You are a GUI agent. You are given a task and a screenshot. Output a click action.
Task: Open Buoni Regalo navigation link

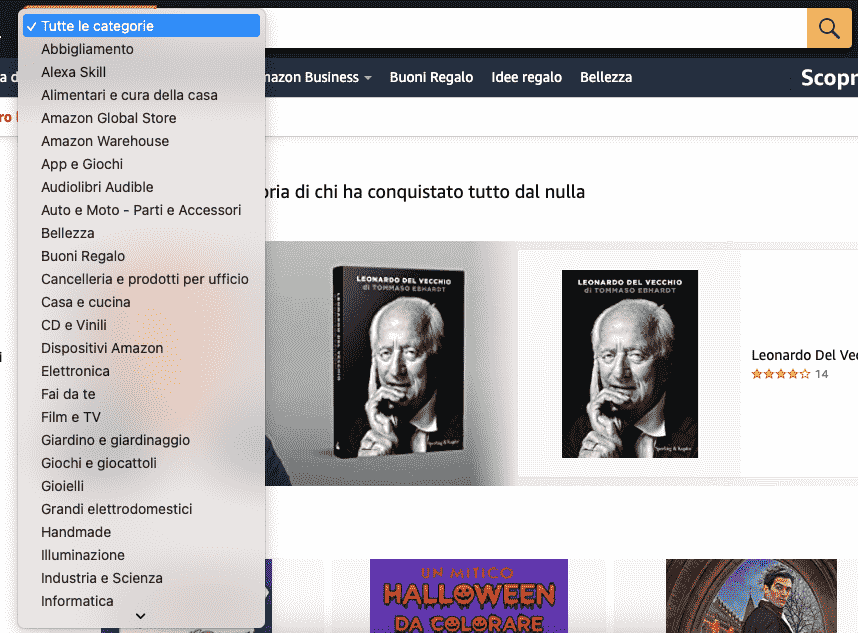pos(431,77)
